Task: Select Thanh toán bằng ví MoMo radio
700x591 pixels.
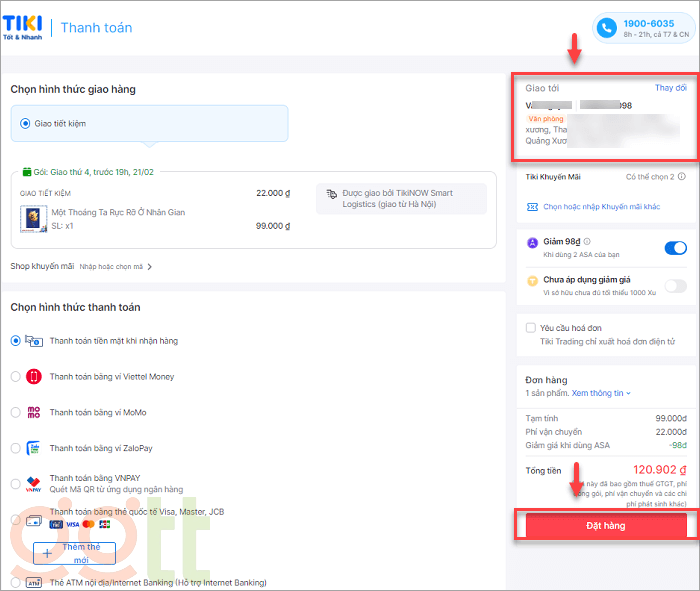Action: click(15, 412)
